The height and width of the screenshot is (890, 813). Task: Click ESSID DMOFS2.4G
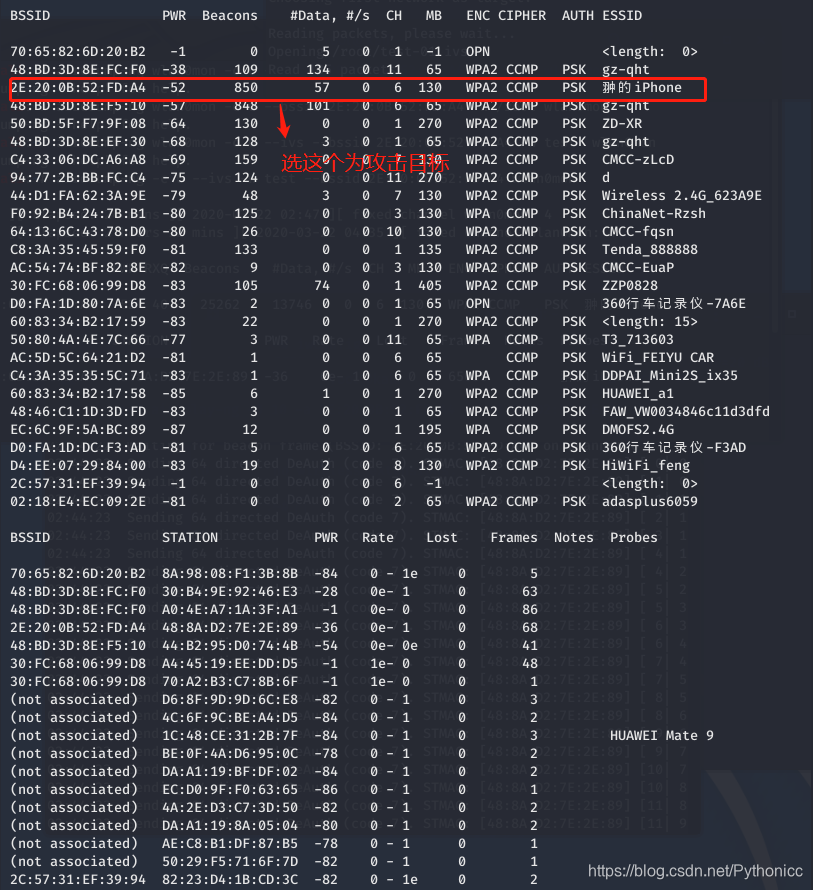click(x=638, y=430)
